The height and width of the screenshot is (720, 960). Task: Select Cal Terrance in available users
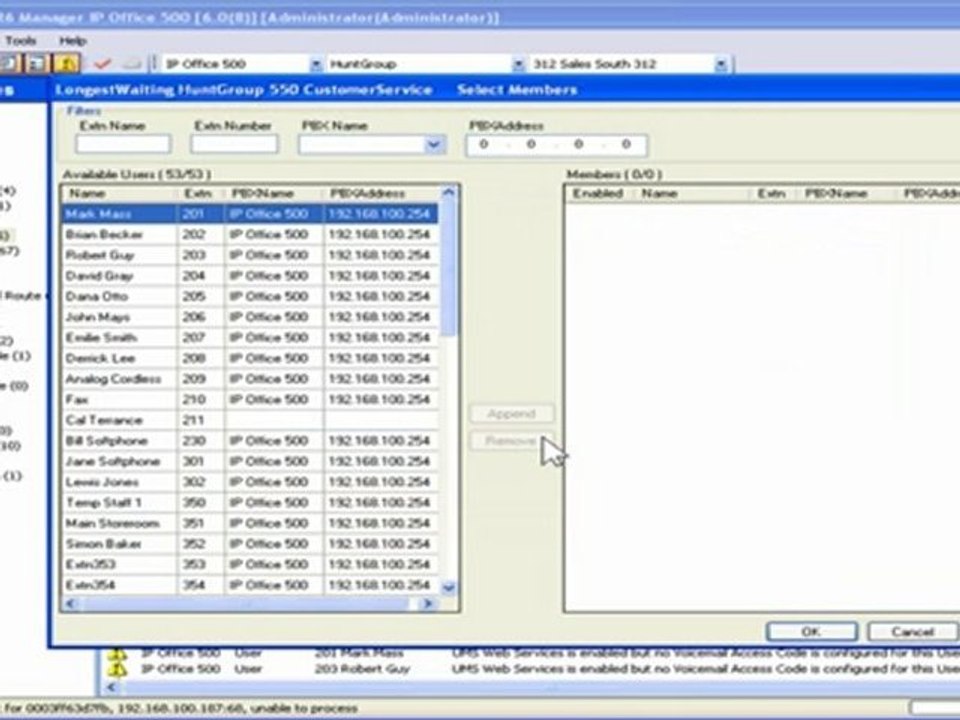250,420
